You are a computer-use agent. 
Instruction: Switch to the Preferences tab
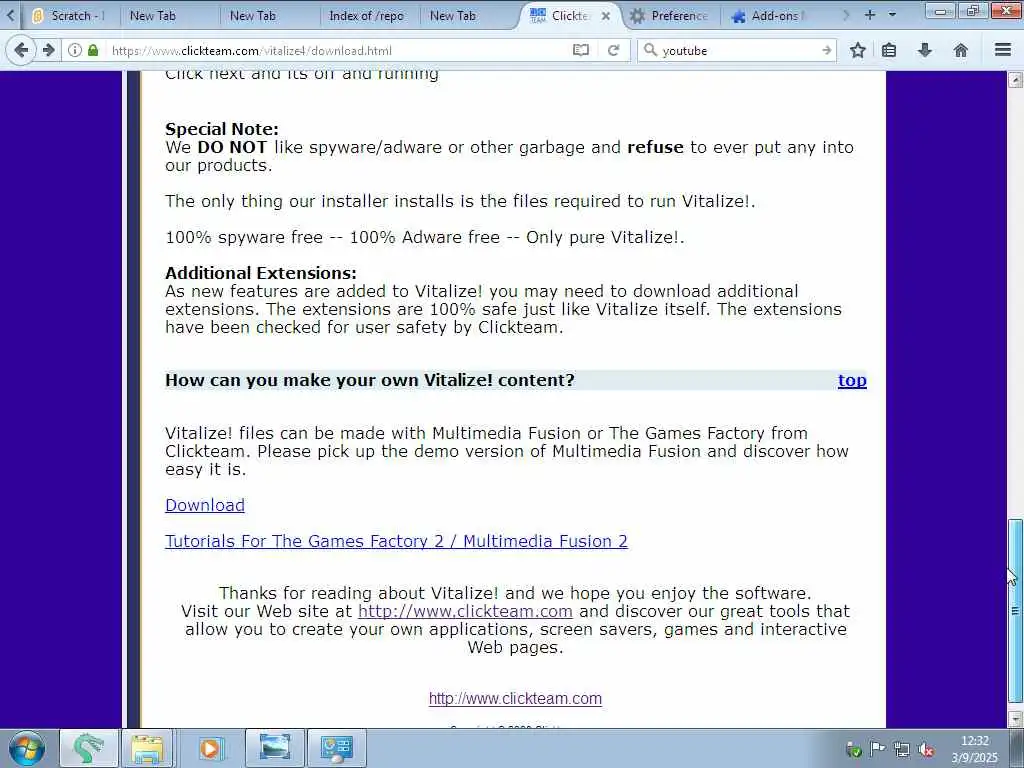point(671,16)
